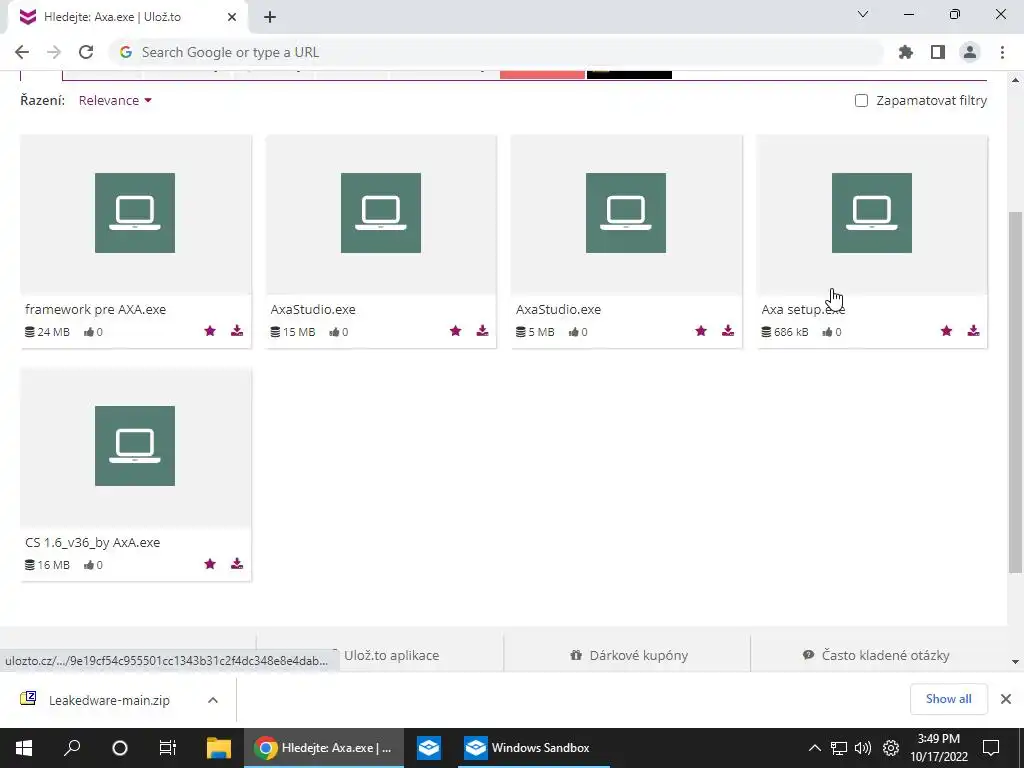Select the Hledejte: Axa.exe | Ulož.to tab
The width and height of the screenshot is (1024, 768).
(128, 17)
